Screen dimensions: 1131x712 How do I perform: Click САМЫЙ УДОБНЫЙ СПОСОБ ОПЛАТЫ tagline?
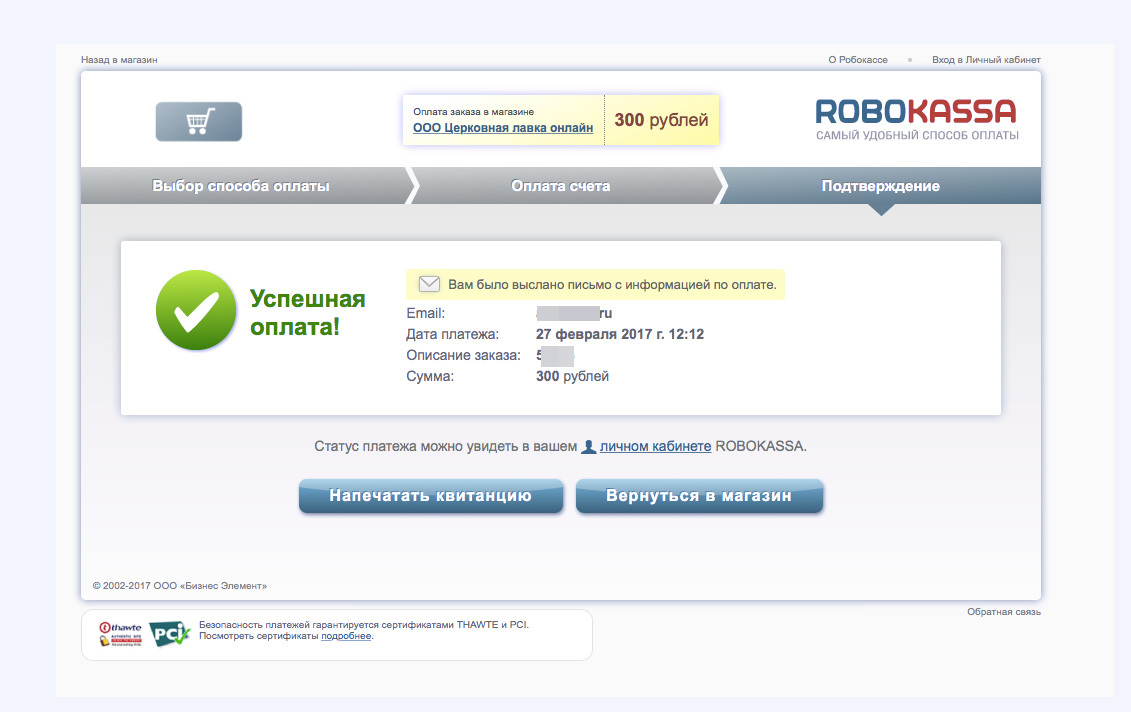(917, 136)
